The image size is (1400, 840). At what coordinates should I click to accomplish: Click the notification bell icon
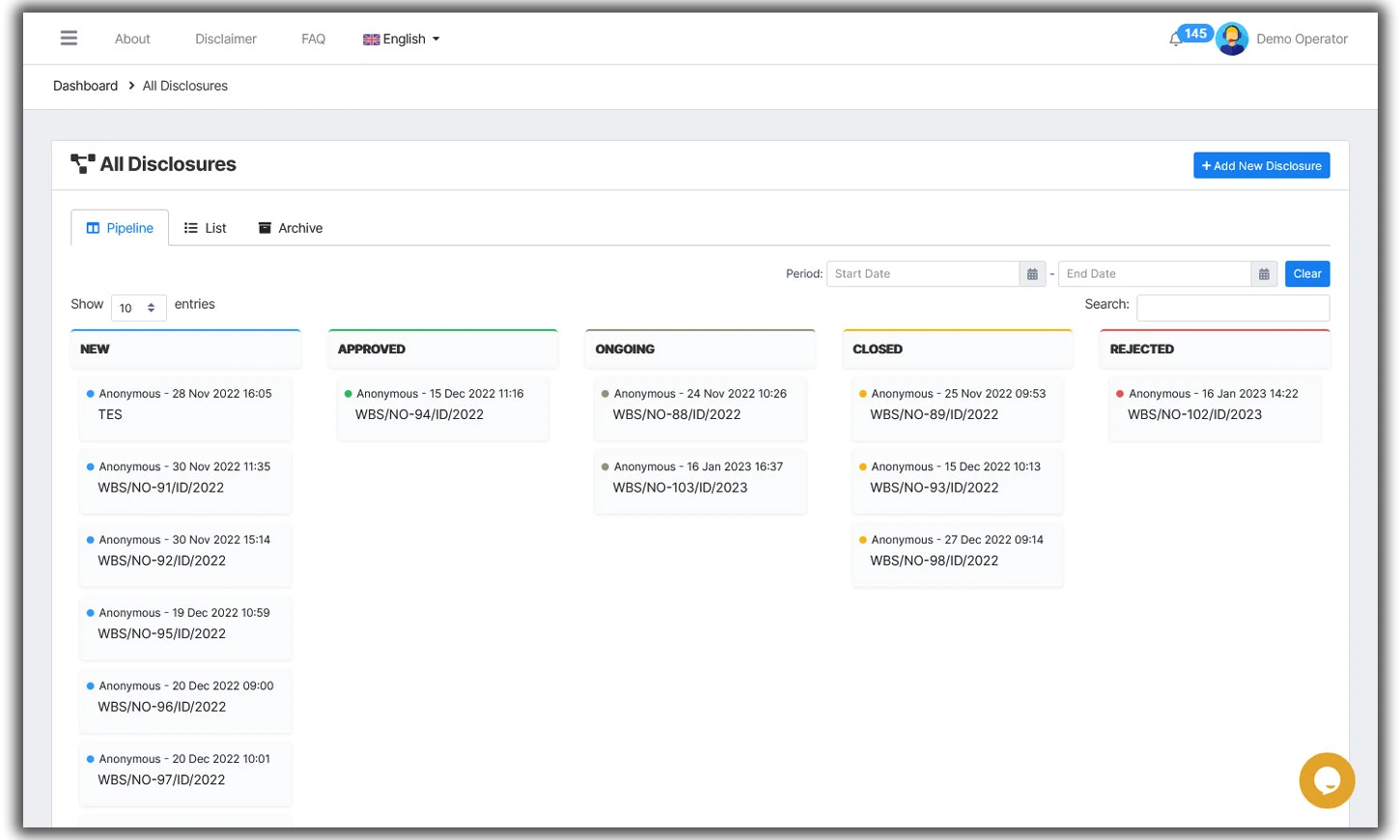pyautogui.click(x=1175, y=39)
